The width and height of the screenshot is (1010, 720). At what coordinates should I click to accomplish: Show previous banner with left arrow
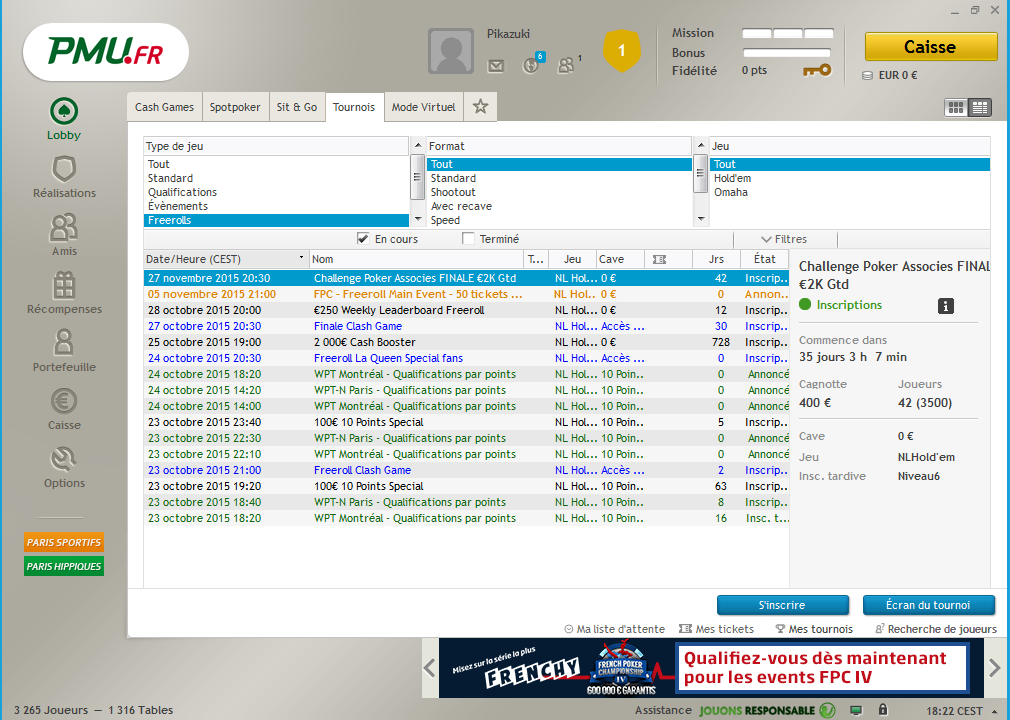430,668
